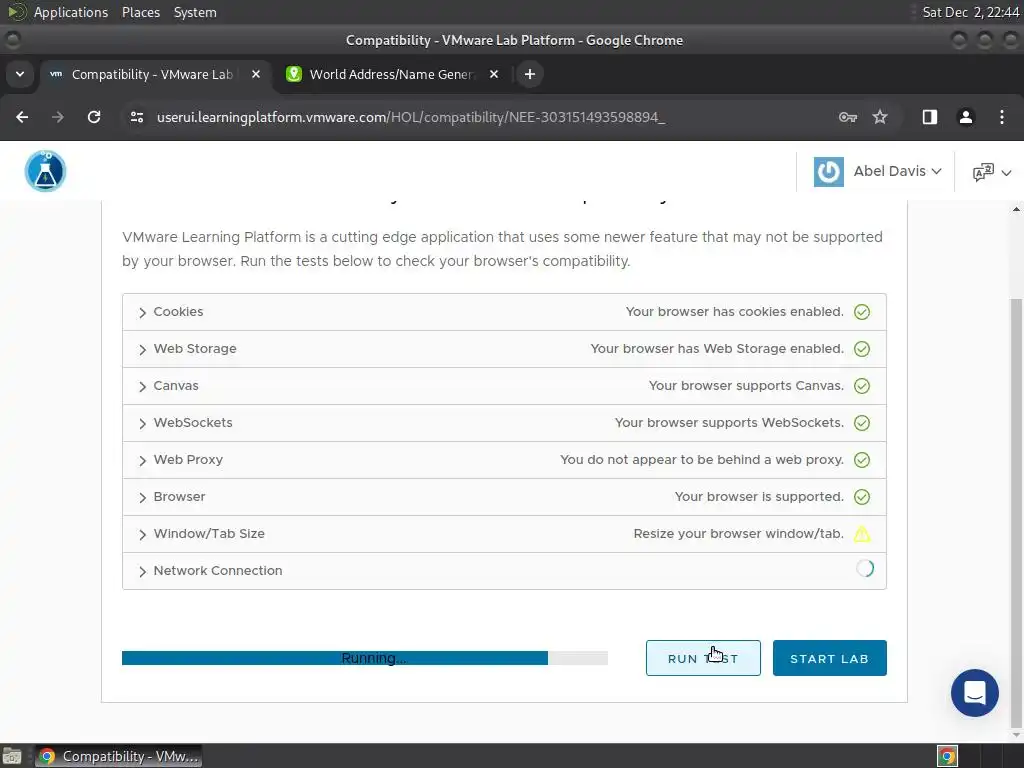Expand the Network Connection test row
Screen dimensions: 1024x768
click(x=504, y=571)
